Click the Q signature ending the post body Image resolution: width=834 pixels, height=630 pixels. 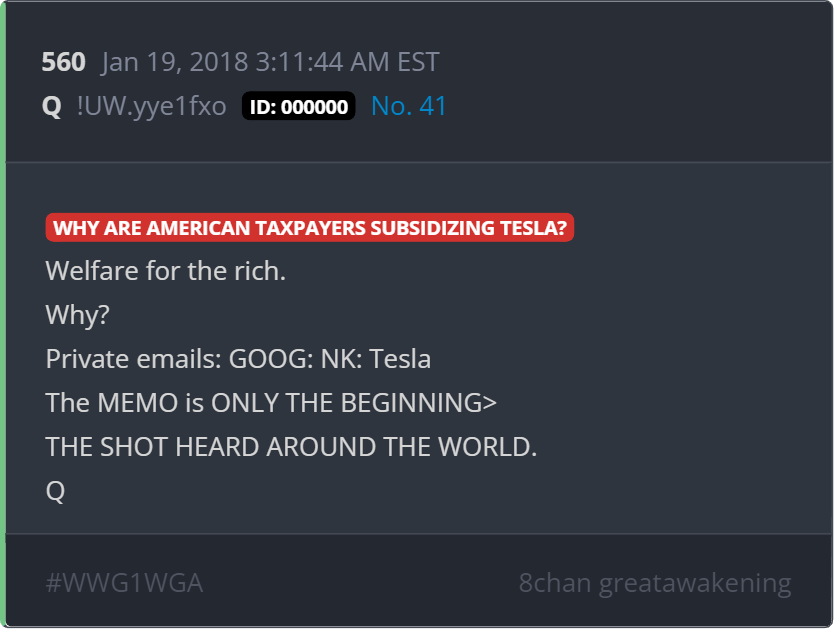(55, 491)
